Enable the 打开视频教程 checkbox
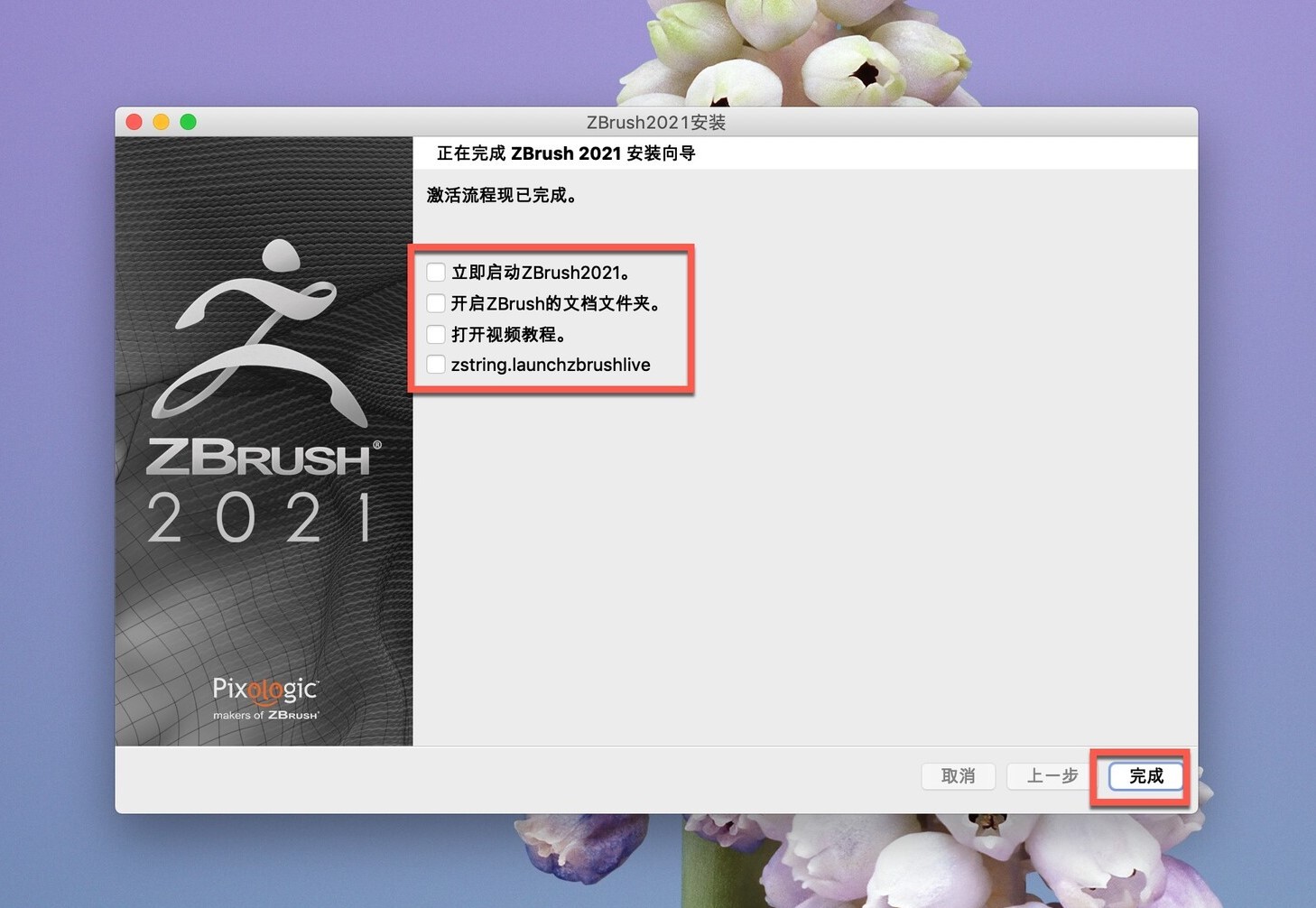The width and height of the screenshot is (1316, 908). click(436, 334)
